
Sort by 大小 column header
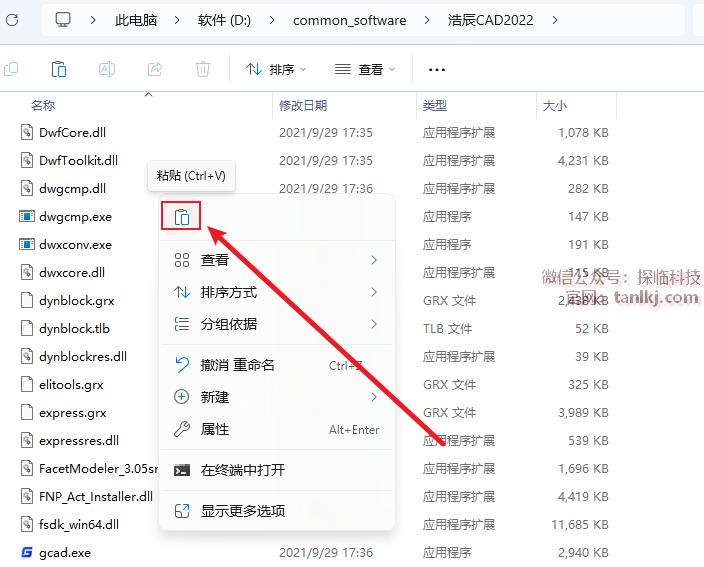pos(555,105)
